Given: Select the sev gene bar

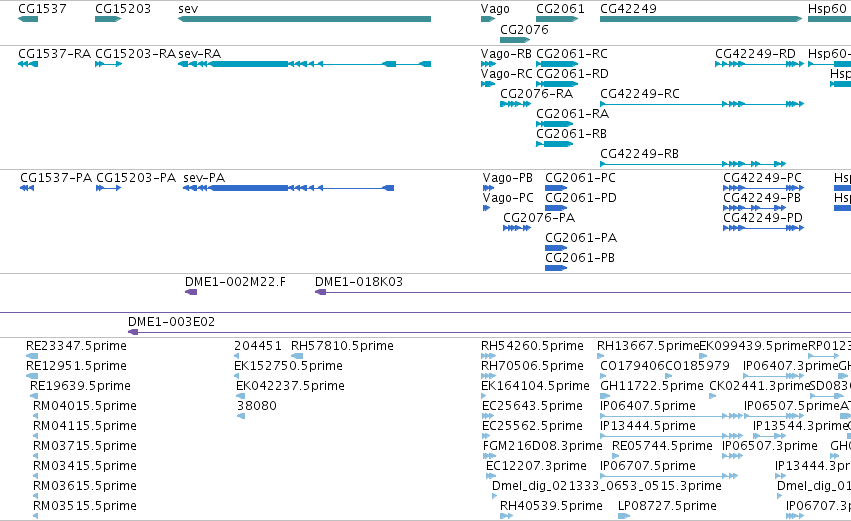Looking at the screenshot, I should [304, 19].
